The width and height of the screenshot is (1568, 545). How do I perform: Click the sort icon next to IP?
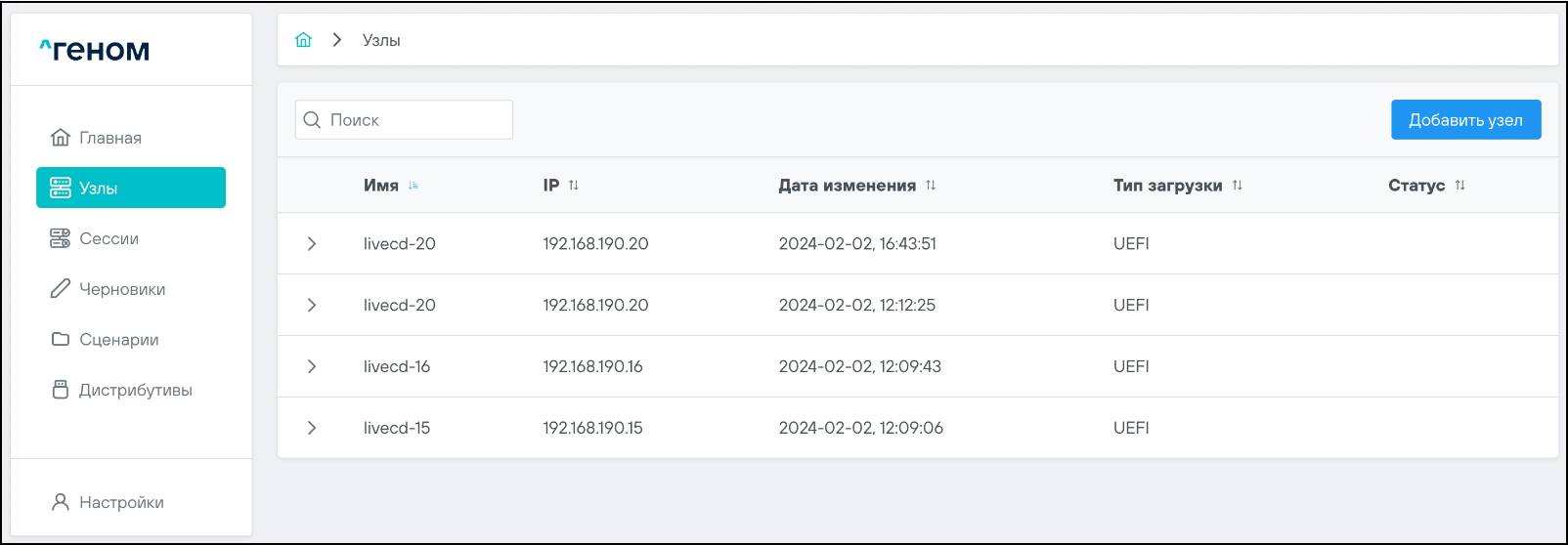(574, 186)
